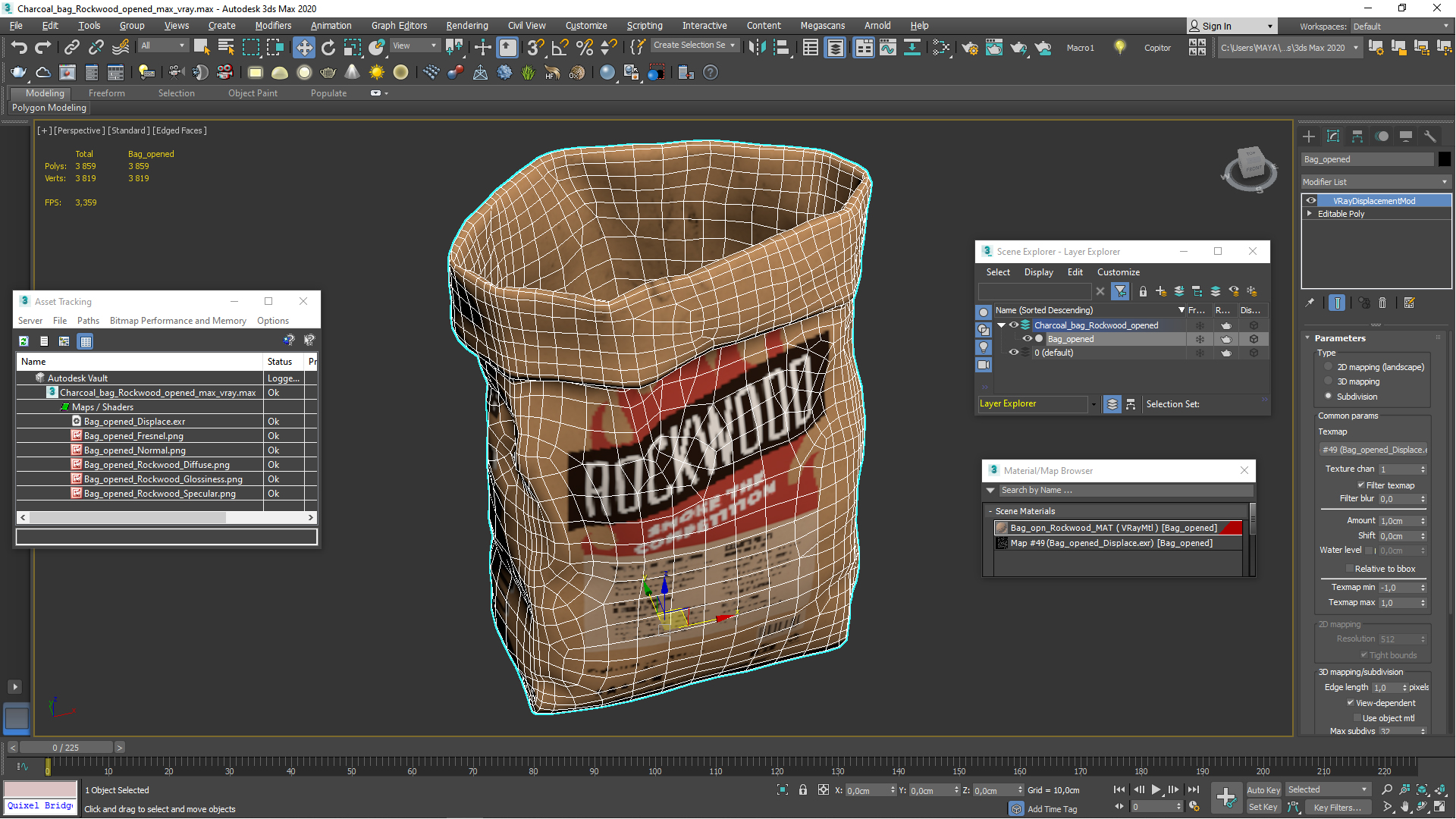Viewport: 1456px width, 819px height.
Task: Click the Mirror tool icon
Action: click(x=756, y=47)
